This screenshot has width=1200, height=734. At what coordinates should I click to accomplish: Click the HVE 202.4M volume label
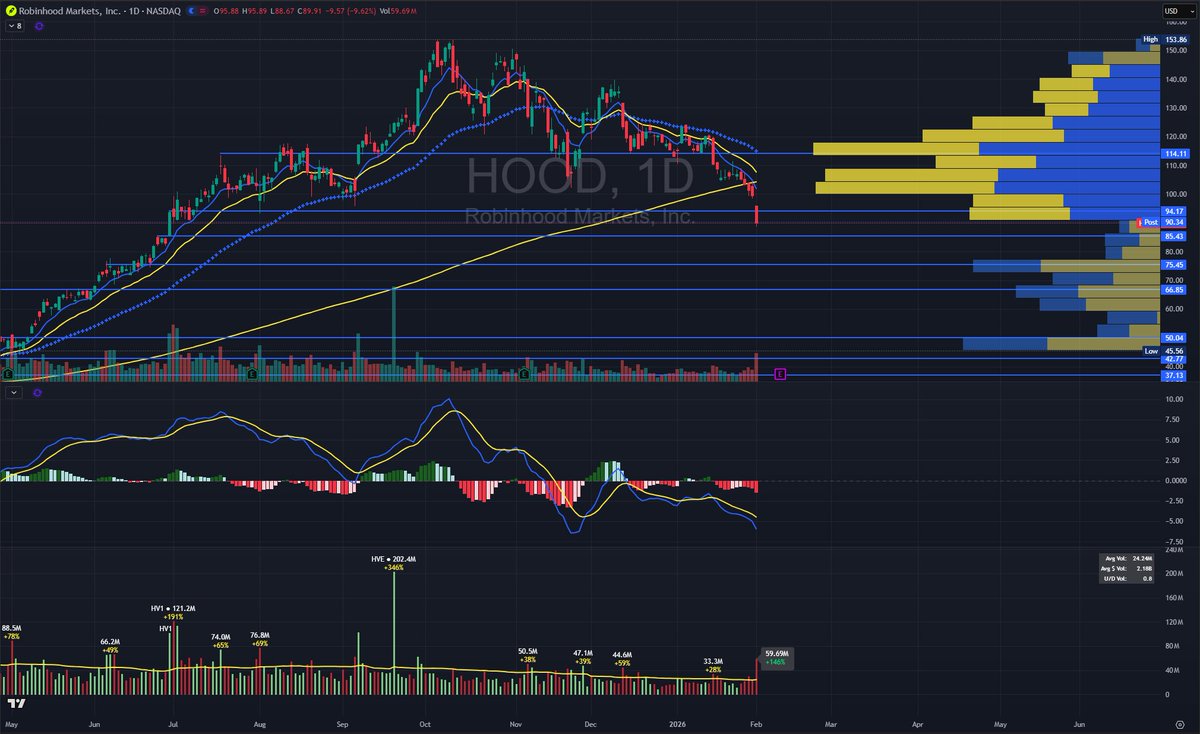[x=393, y=562]
